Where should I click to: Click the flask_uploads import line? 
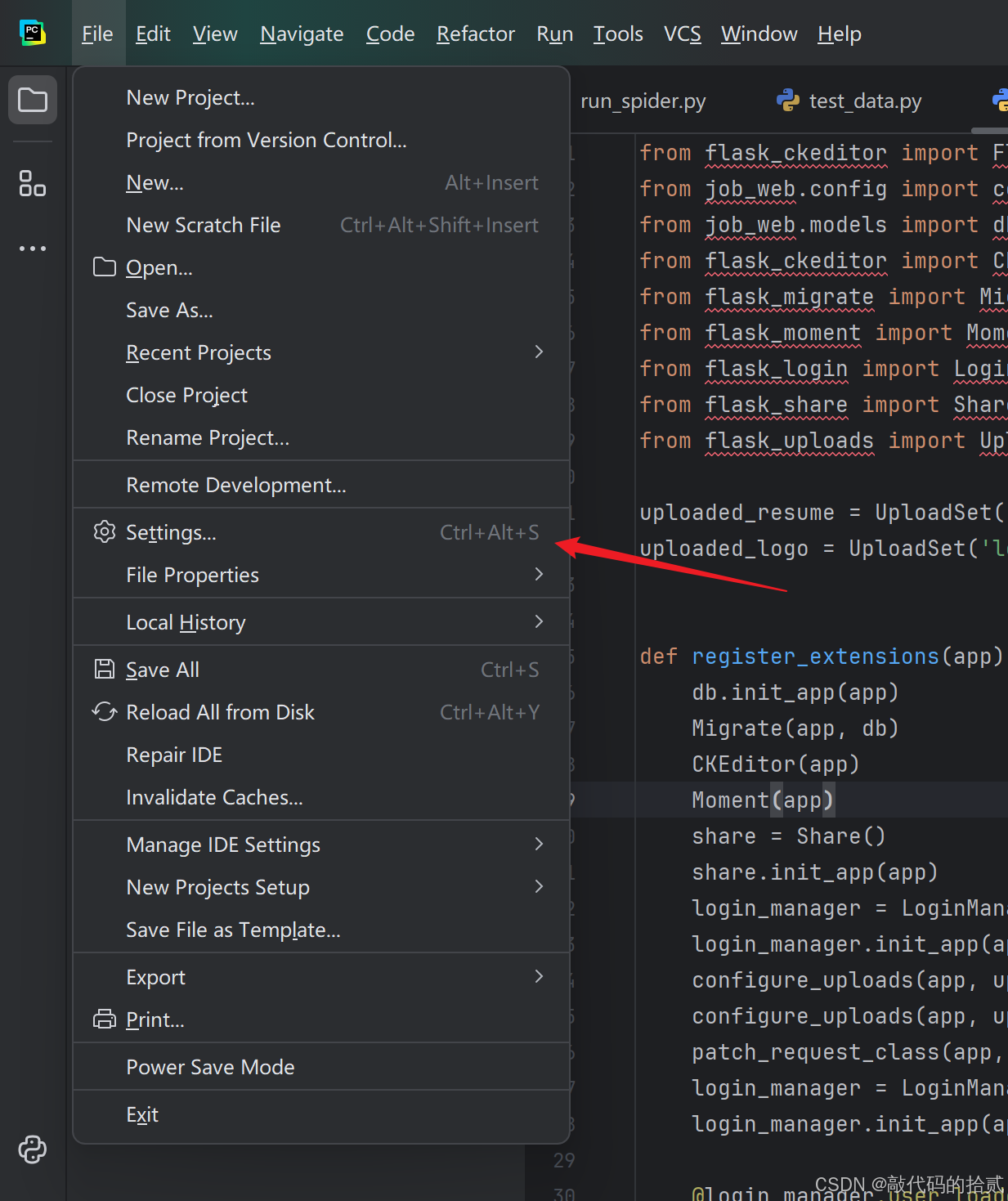point(823,441)
